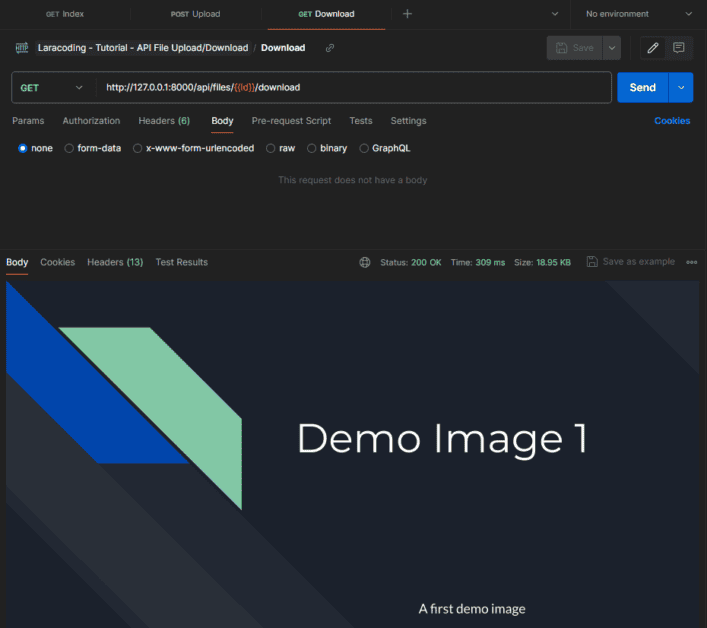
Task: Switch to the GET Index tab
Action: click(x=65, y=14)
